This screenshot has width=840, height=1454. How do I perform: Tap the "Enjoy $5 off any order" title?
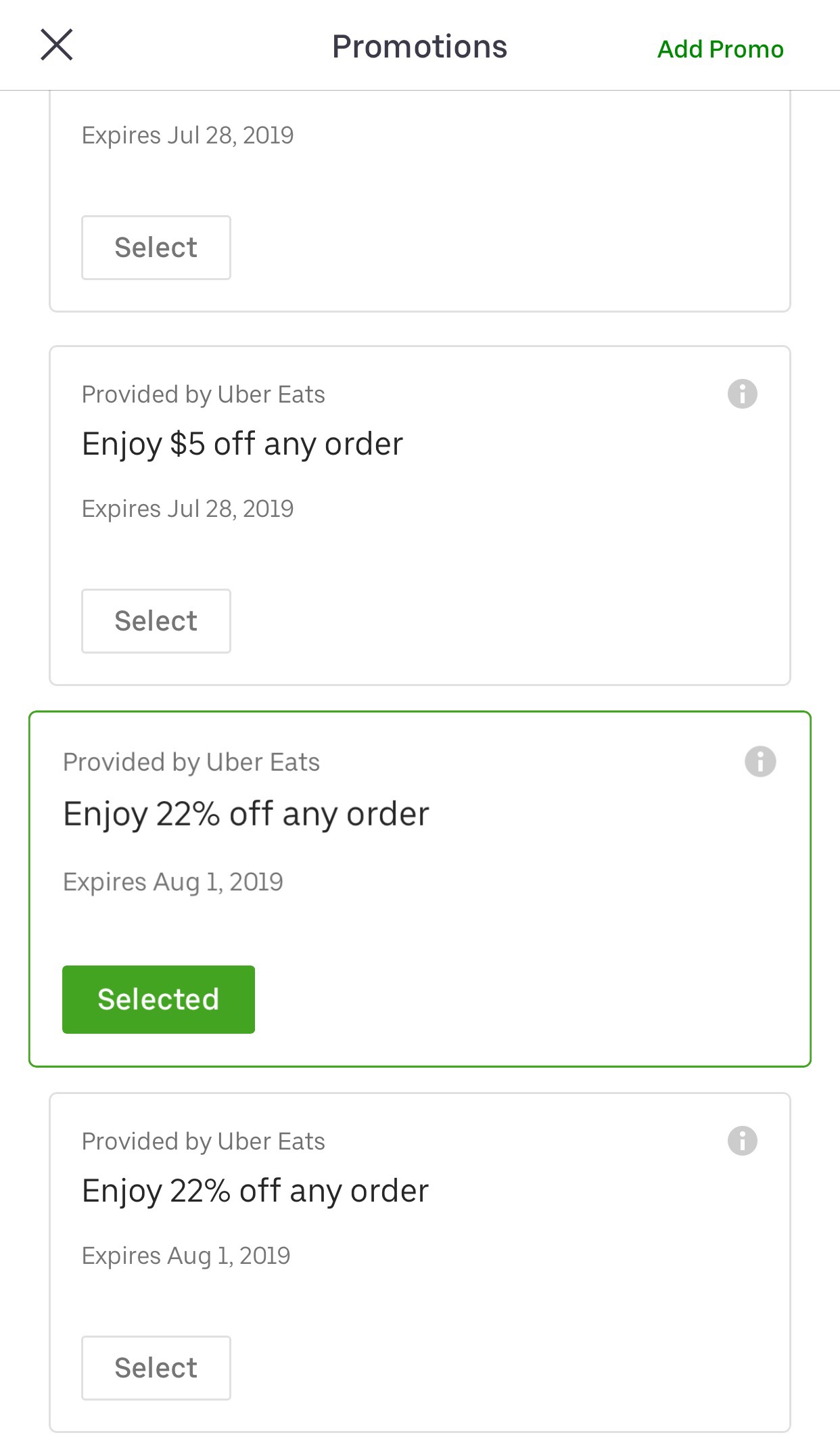click(242, 445)
